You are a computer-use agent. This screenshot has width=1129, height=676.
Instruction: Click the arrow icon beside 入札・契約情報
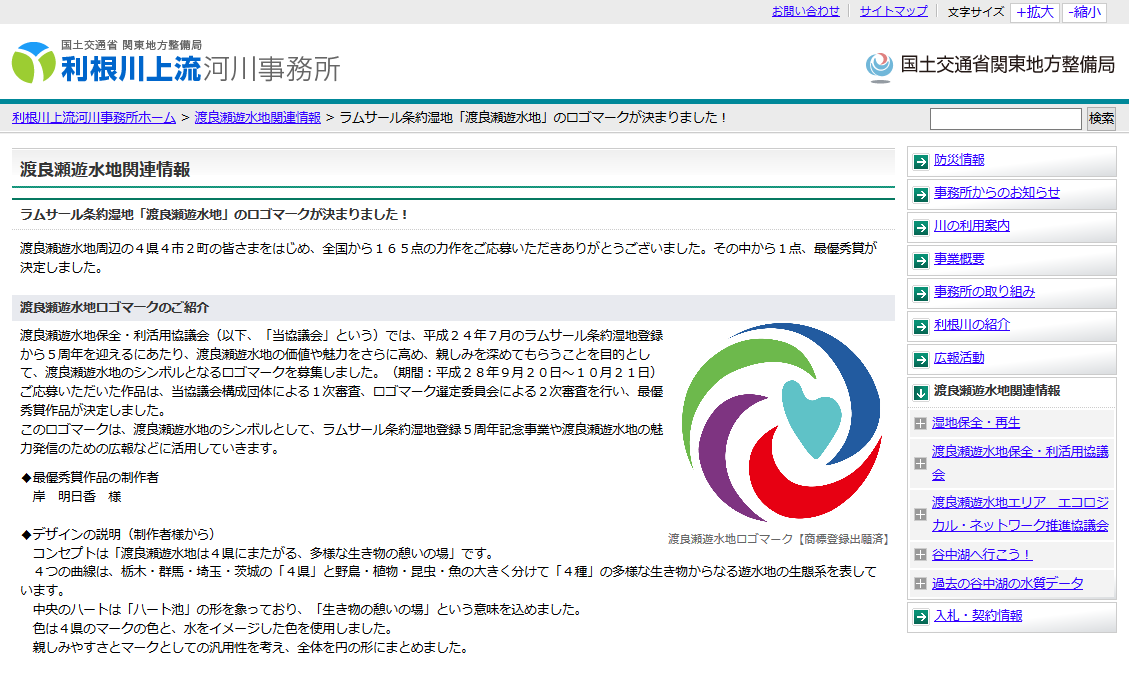(x=921, y=617)
